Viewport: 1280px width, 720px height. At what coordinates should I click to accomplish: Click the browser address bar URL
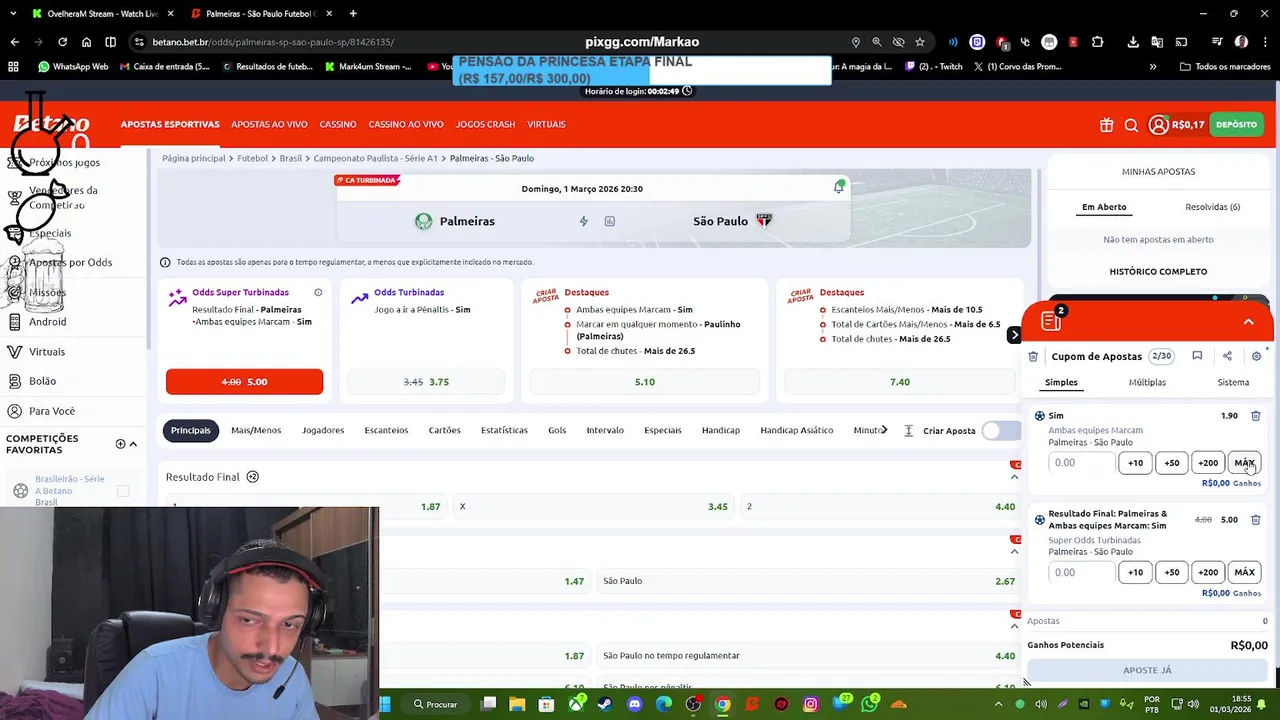[273, 42]
